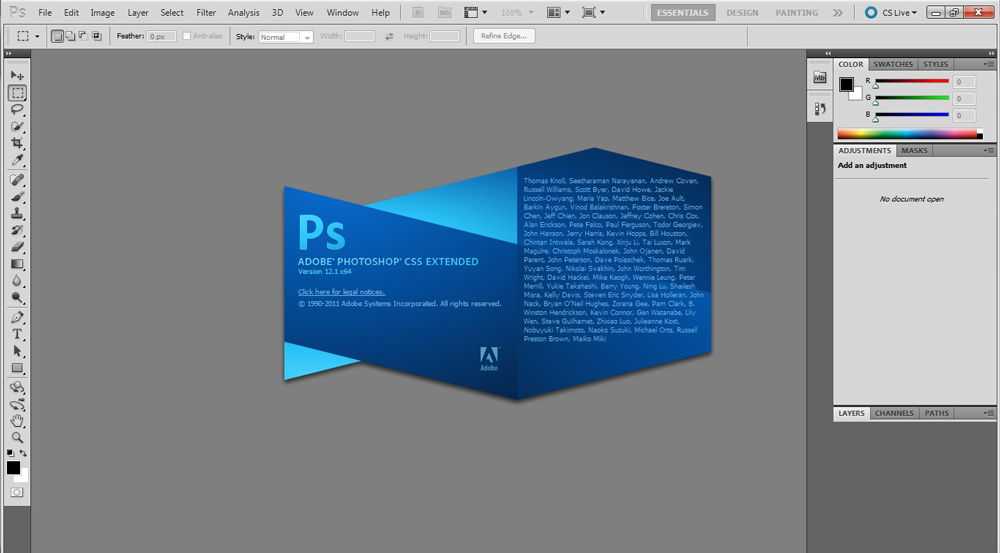Click the red R color slider
Image resolution: width=1000 pixels, height=553 pixels.
point(911,81)
